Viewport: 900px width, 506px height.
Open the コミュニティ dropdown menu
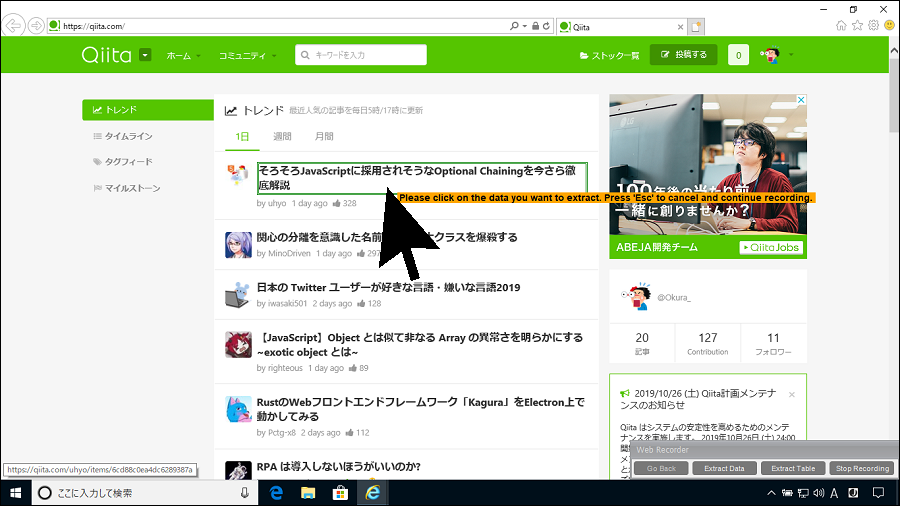coord(247,56)
